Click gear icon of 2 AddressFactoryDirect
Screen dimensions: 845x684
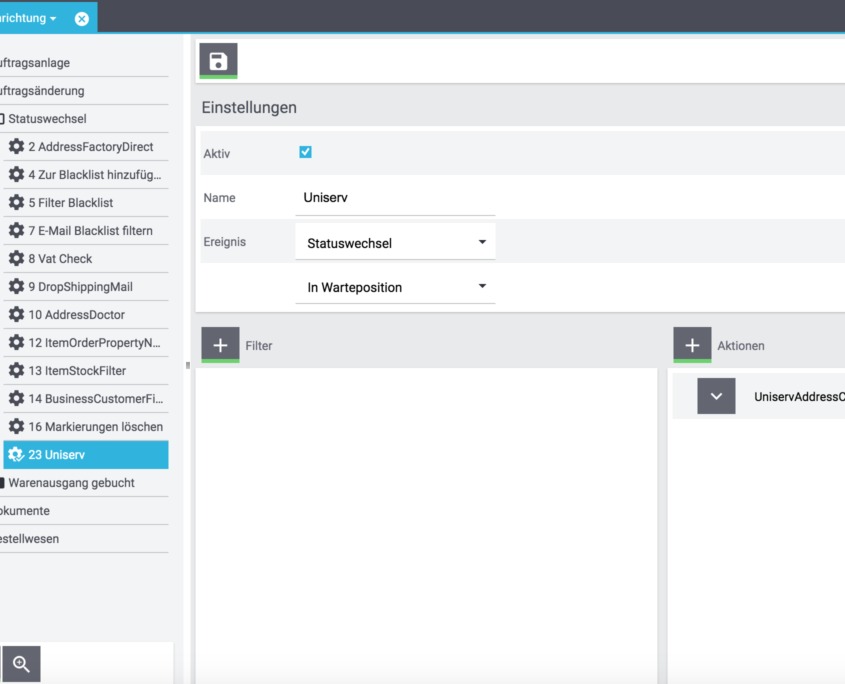coord(16,146)
